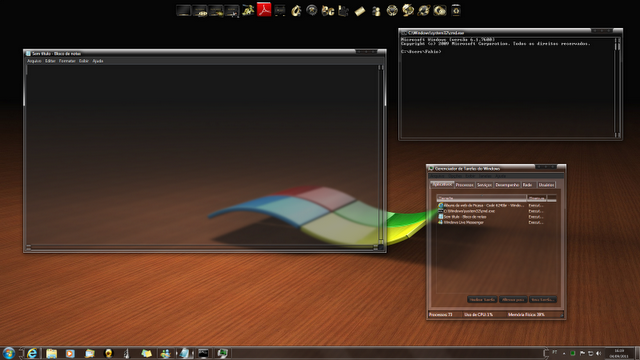Select the system32\cmd.exe task row

(x=491, y=211)
